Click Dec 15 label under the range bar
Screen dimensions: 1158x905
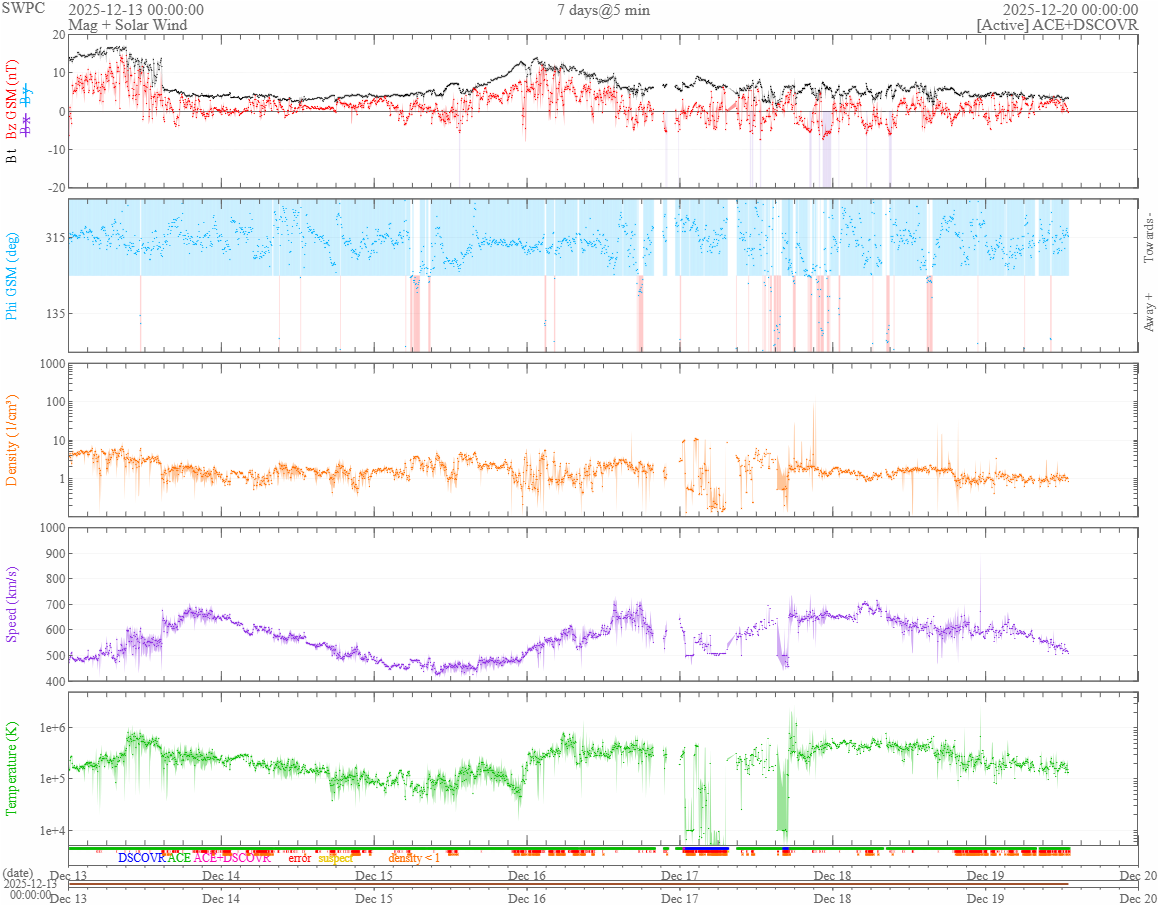(x=374, y=898)
